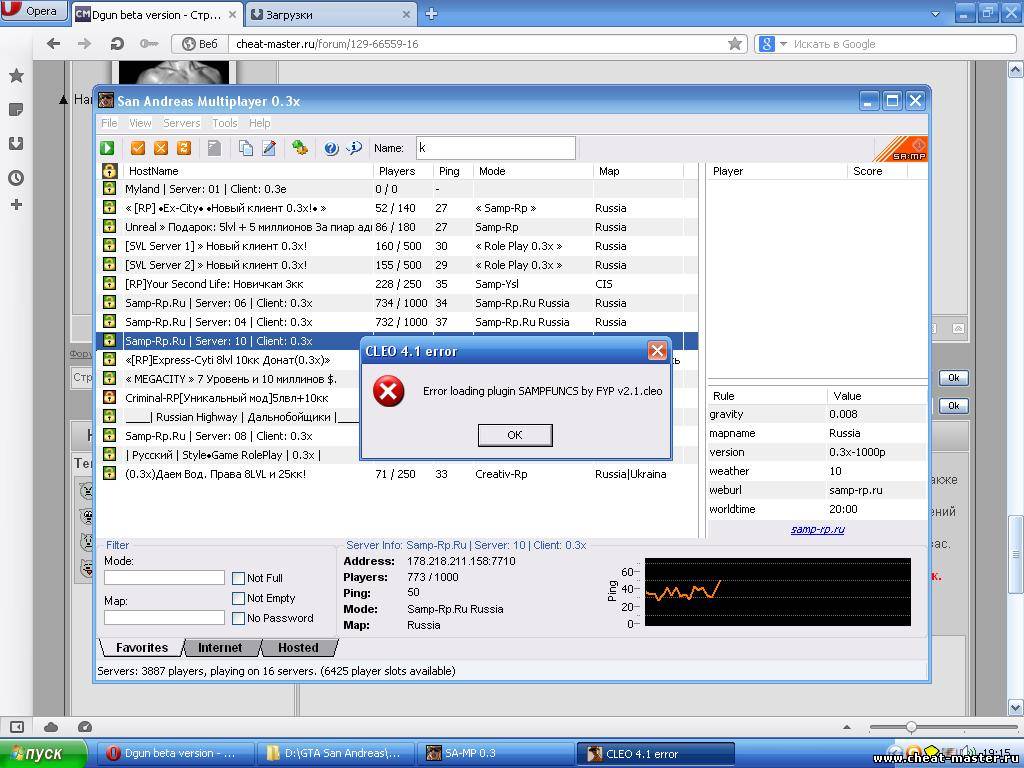Click the Mode filter input field
The height and width of the screenshot is (768, 1024).
pos(165,577)
